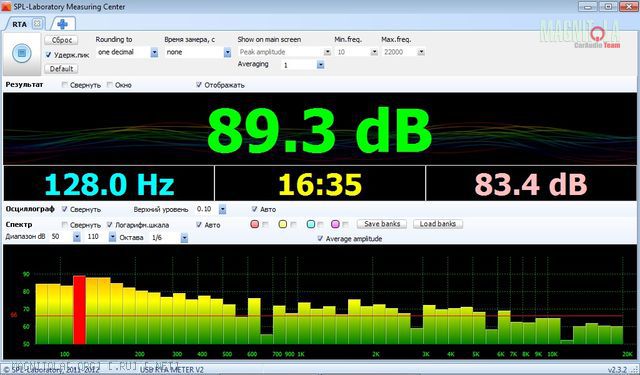Viewport: 640px width, 375px height.
Task: Select the magenta bank color swatch
Action: tap(335, 224)
